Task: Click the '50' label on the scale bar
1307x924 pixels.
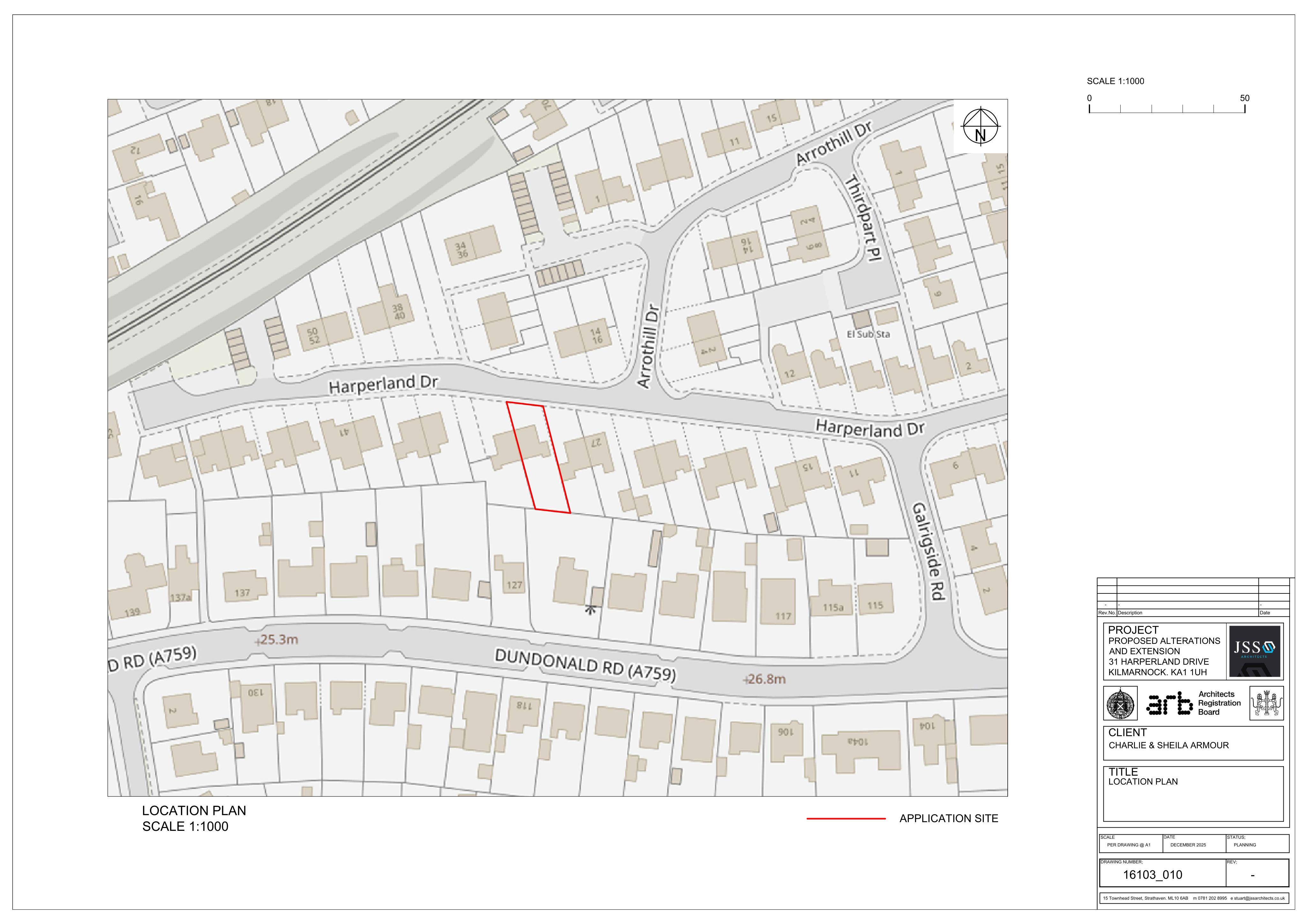Action: point(1244,98)
